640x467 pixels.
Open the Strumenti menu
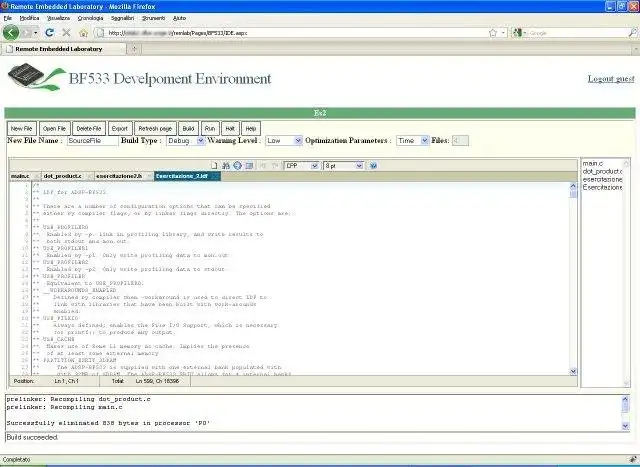tap(153, 18)
